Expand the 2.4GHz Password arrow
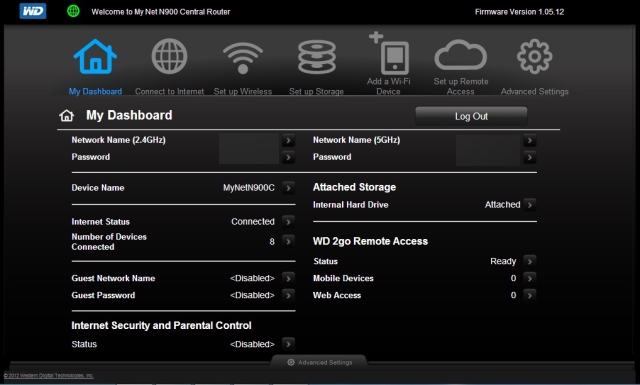Screen dimensions: 640x385 pos(288,157)
